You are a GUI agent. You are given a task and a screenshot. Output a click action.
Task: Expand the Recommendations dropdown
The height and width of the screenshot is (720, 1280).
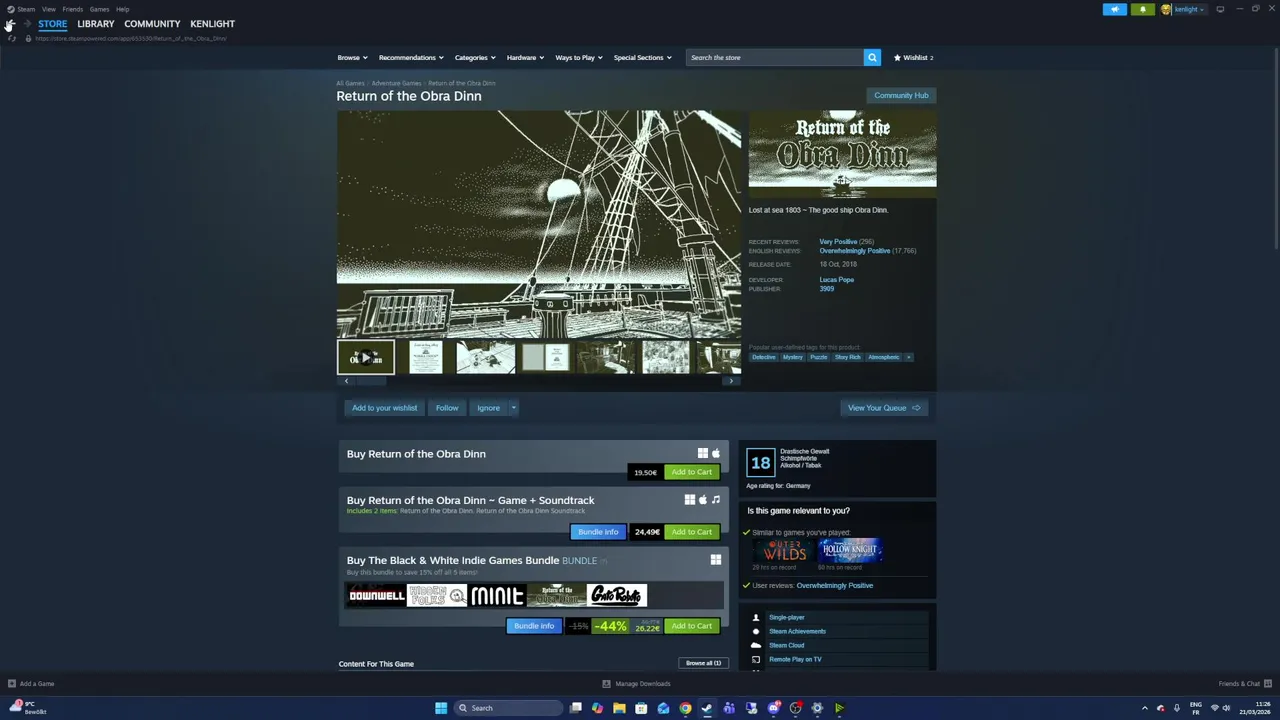411,57
